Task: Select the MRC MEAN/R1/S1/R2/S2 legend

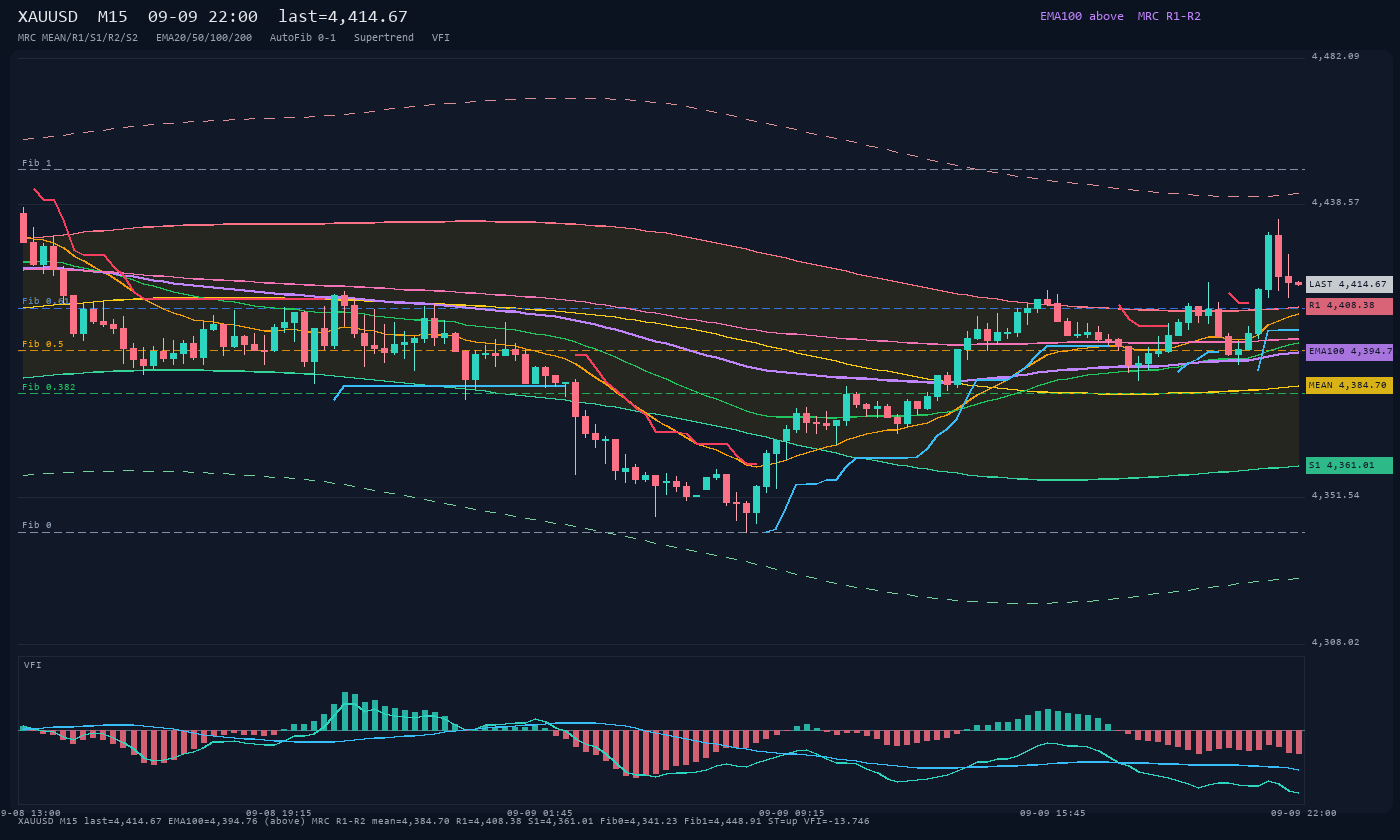Action: click(78, 38)
